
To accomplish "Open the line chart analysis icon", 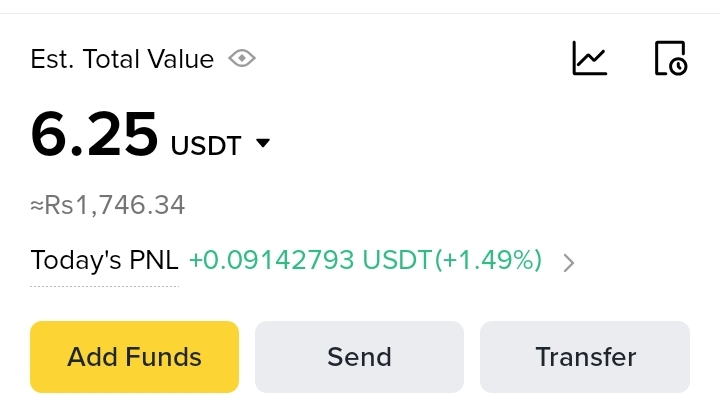I will pyautogui.click(x=589, y=58).
